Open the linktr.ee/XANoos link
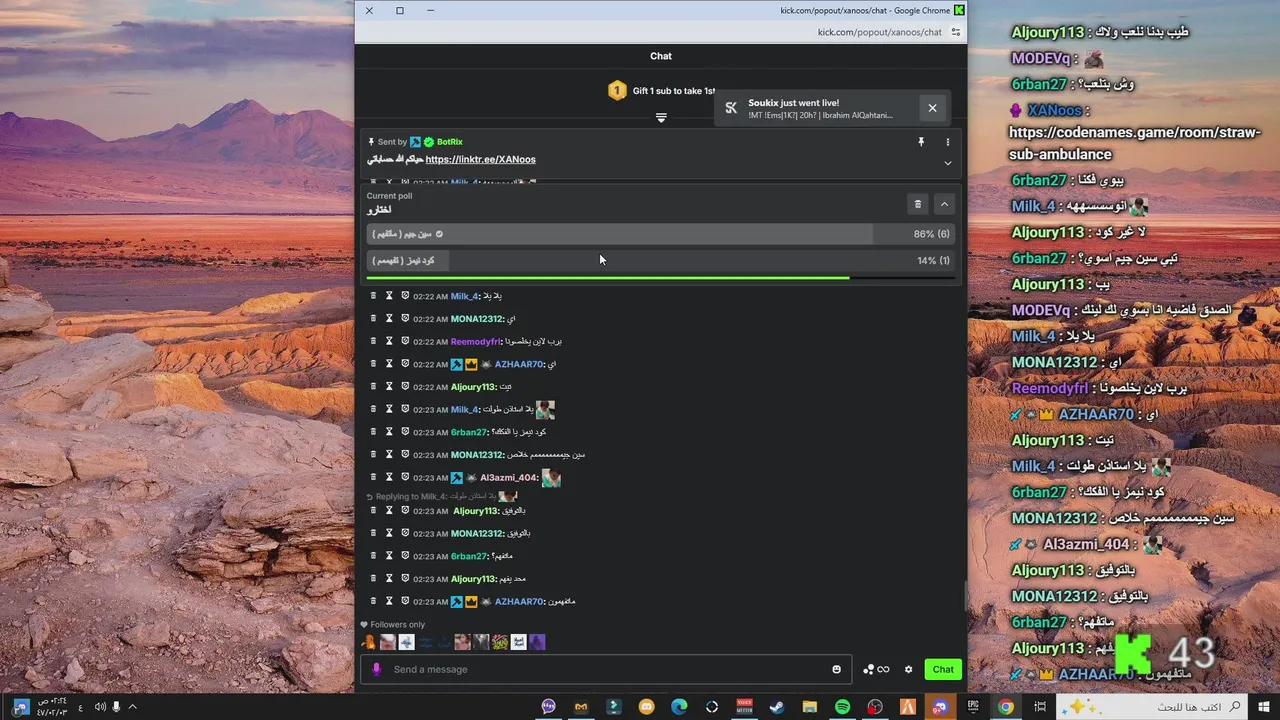 (480, 159)
